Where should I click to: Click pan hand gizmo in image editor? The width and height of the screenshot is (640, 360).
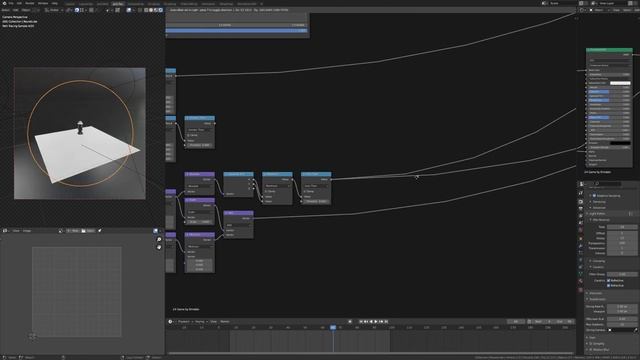click(159, 247)
